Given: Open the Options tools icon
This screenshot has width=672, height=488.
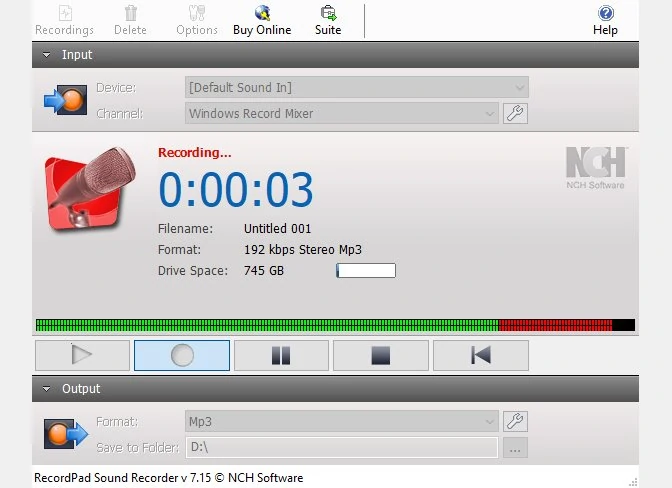Looking at the screenshot, I should [197, 13].
